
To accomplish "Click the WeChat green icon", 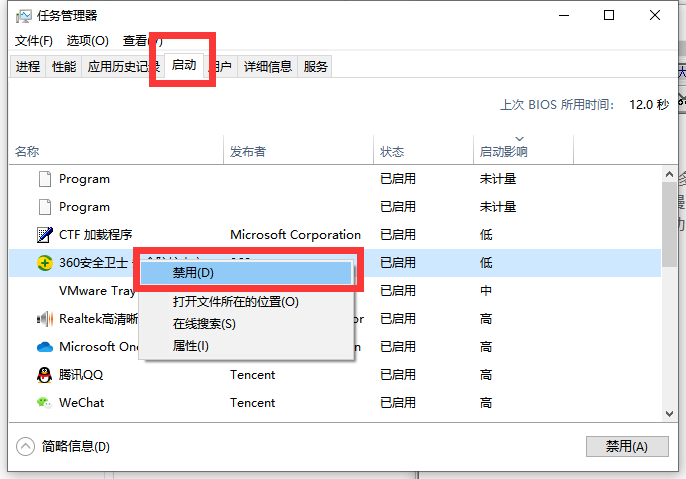I will [44, 403].
